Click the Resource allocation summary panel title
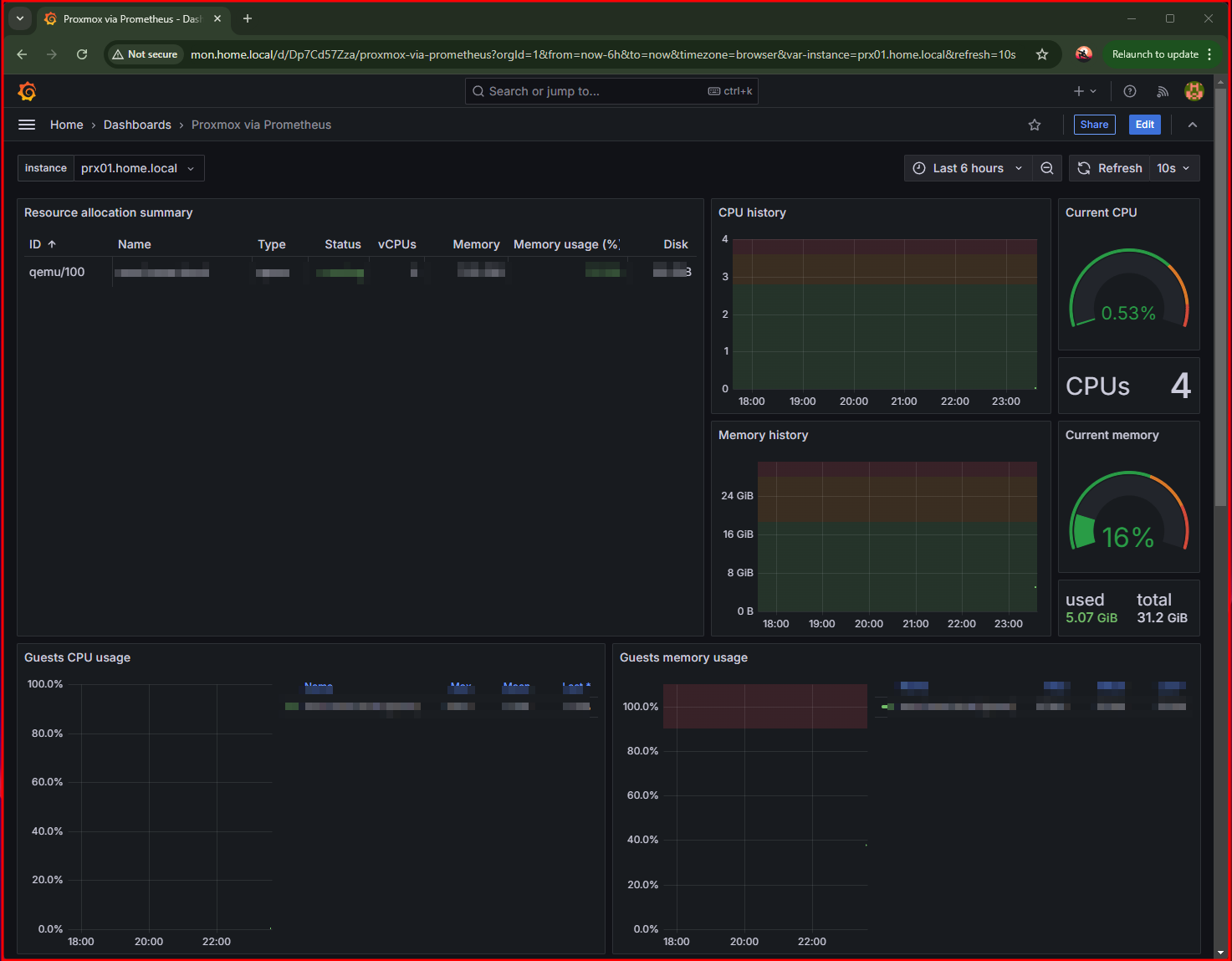 click(x=108, y=212)
